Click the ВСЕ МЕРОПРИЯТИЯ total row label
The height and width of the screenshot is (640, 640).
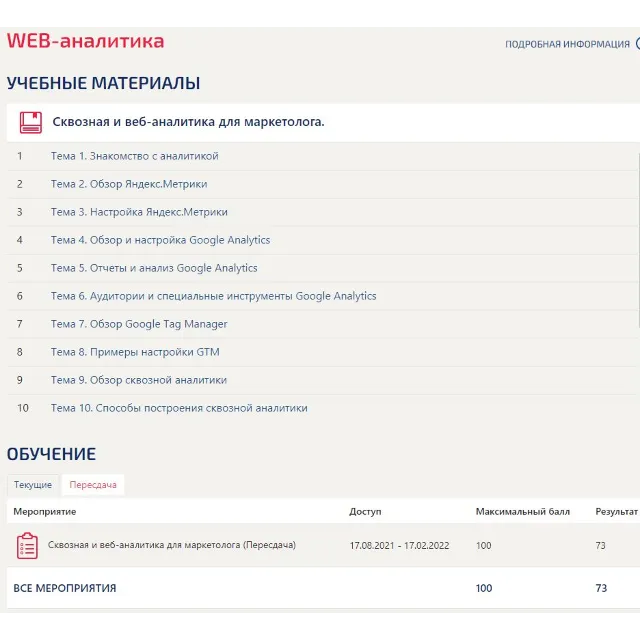coord(64,588)
